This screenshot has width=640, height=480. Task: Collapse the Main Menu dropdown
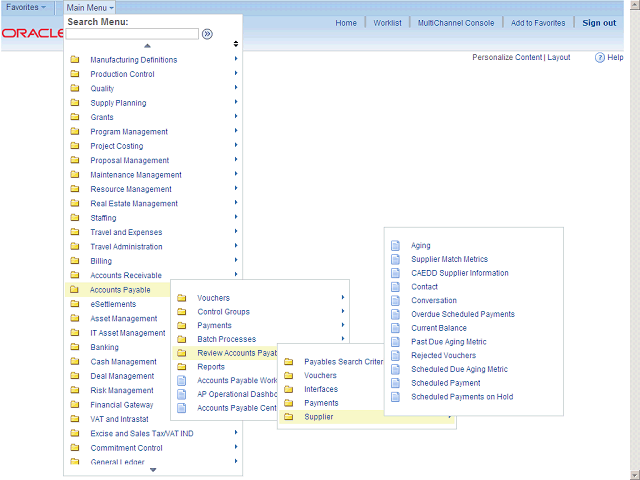tap(90, 7)
